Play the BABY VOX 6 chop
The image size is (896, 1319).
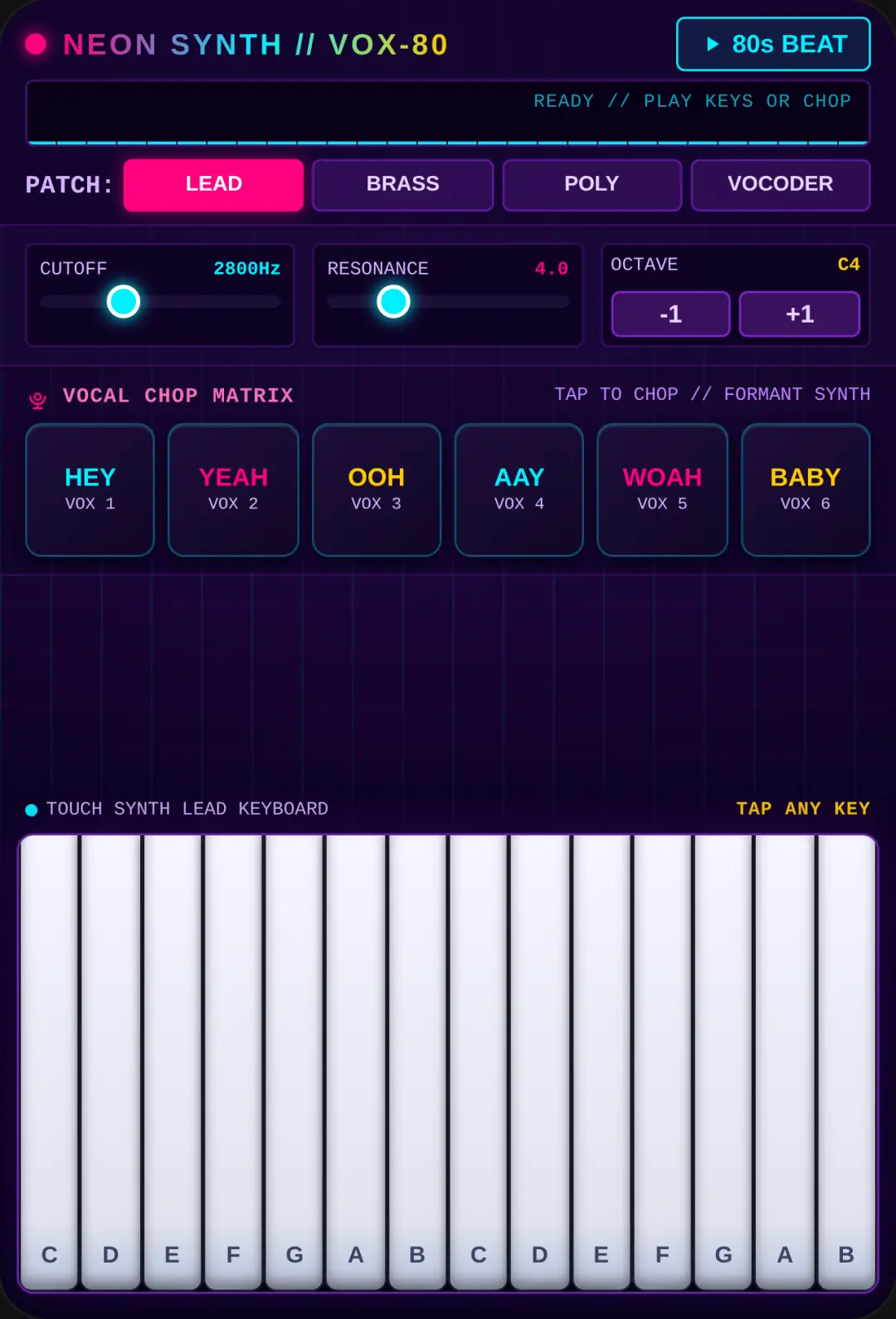[806, 489]
